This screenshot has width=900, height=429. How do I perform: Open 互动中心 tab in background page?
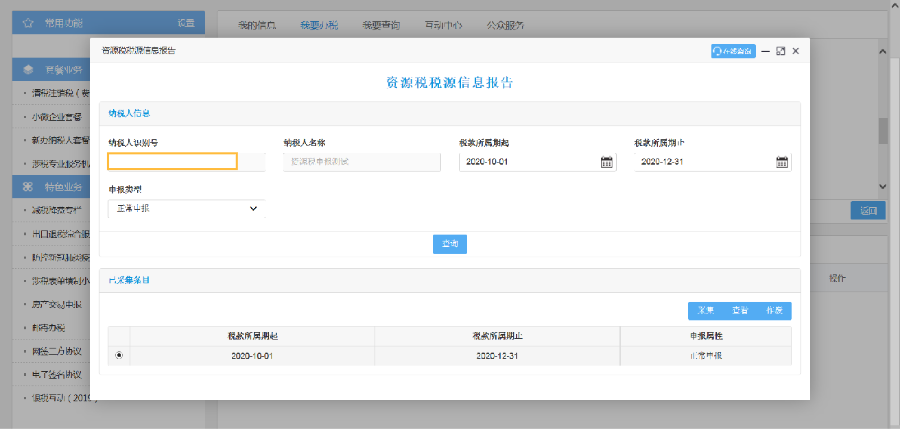click(x=443, y=25)
